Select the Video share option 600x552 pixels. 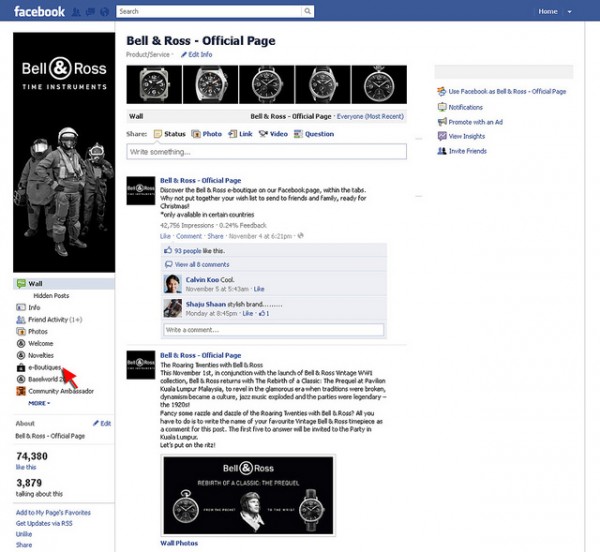click(273, 134)
